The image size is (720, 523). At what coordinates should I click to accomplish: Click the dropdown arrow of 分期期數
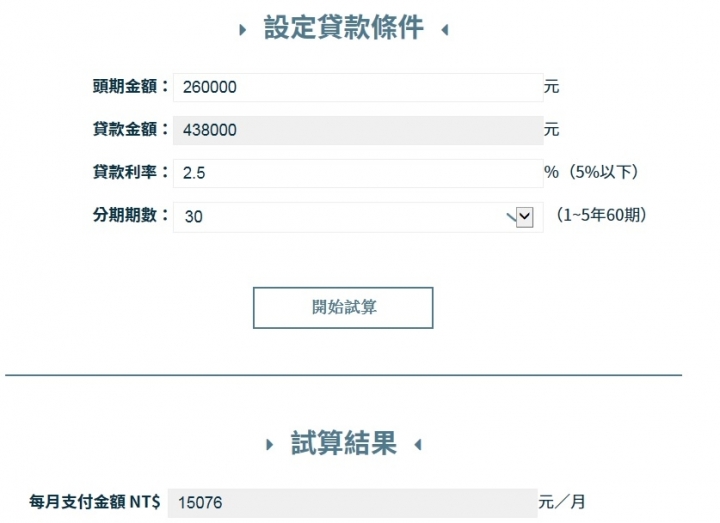click(524, 217)
